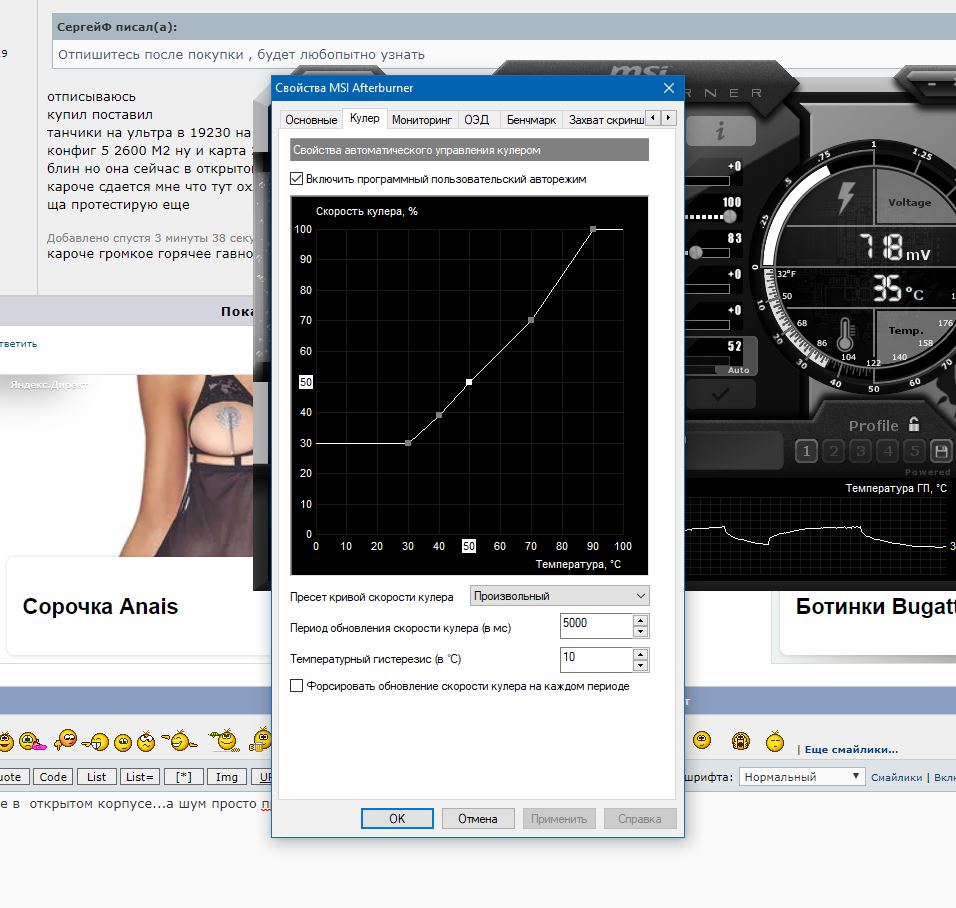Click the Afterburner slider knob showing 100
The image size is (956, 908).
click(x=729, y=216)
